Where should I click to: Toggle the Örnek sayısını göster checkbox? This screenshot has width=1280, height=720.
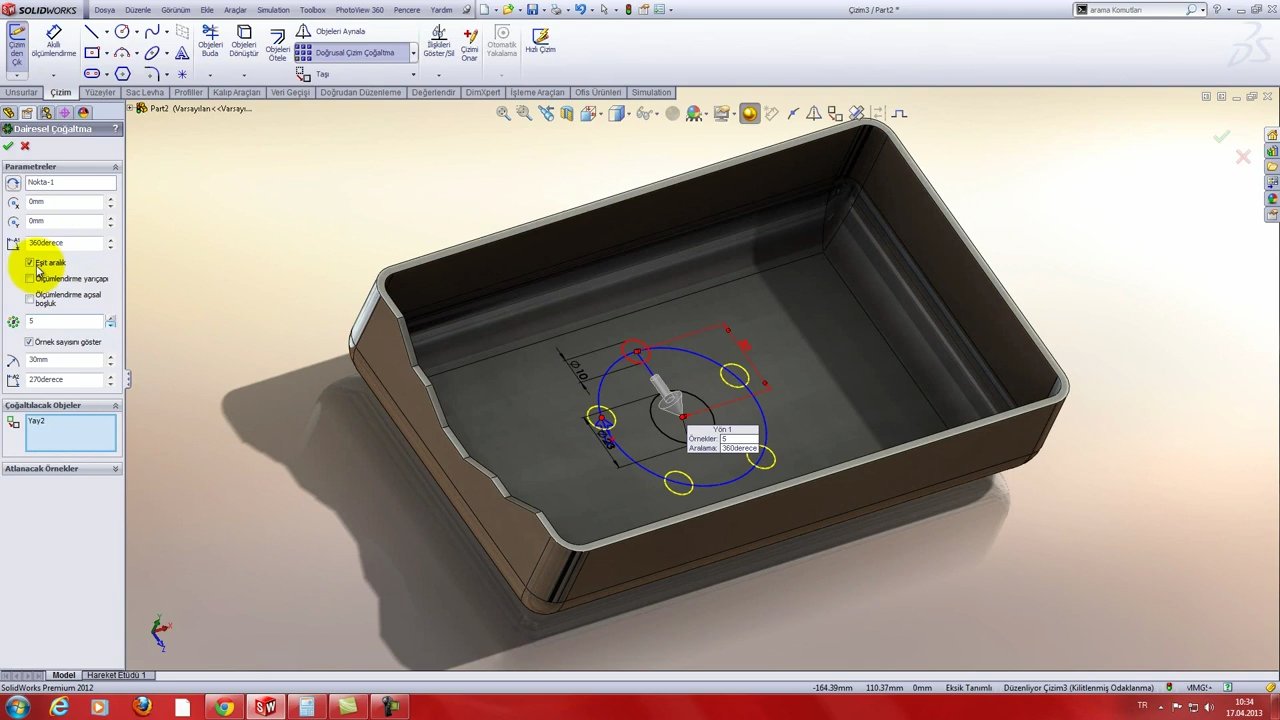pos(29,342)
